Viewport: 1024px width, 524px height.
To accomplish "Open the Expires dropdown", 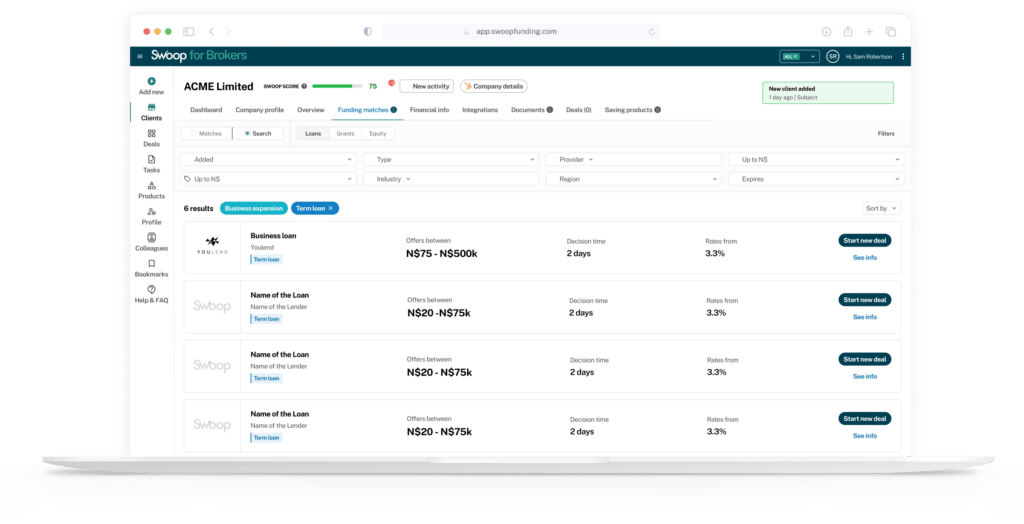I will tap(816, 179).
